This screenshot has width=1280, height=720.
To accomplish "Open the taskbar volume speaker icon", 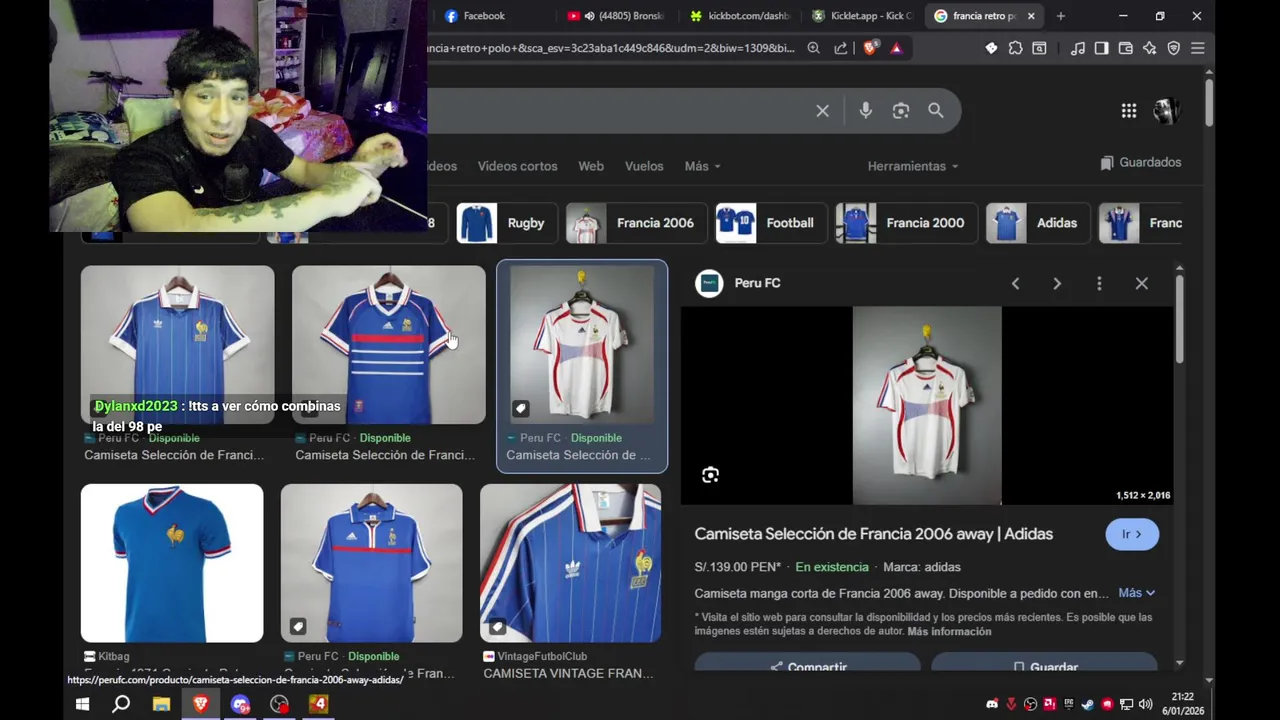I will (1145, 704).
